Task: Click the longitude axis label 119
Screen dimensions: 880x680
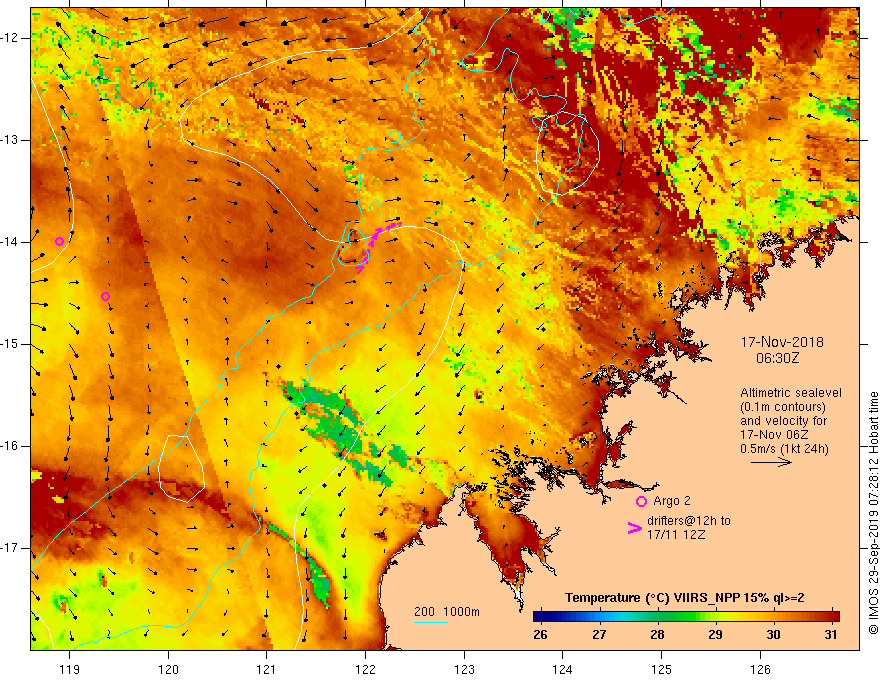Action: (x=69, y=669)
